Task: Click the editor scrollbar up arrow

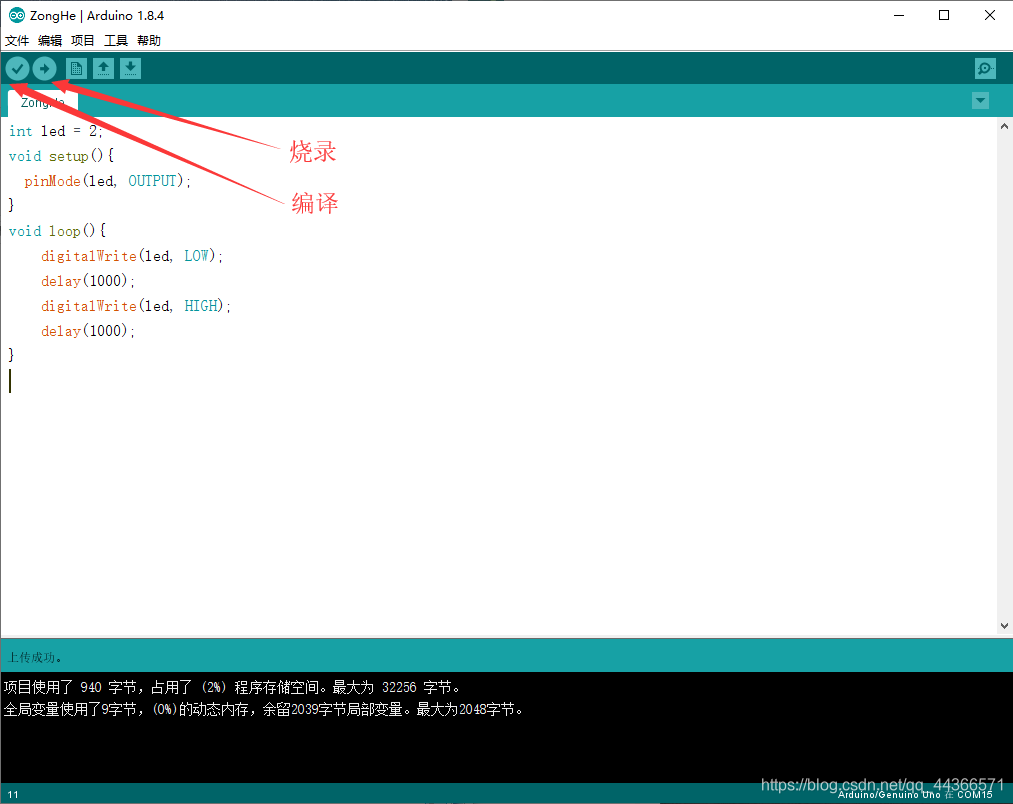Action: tap(1004, 127)
